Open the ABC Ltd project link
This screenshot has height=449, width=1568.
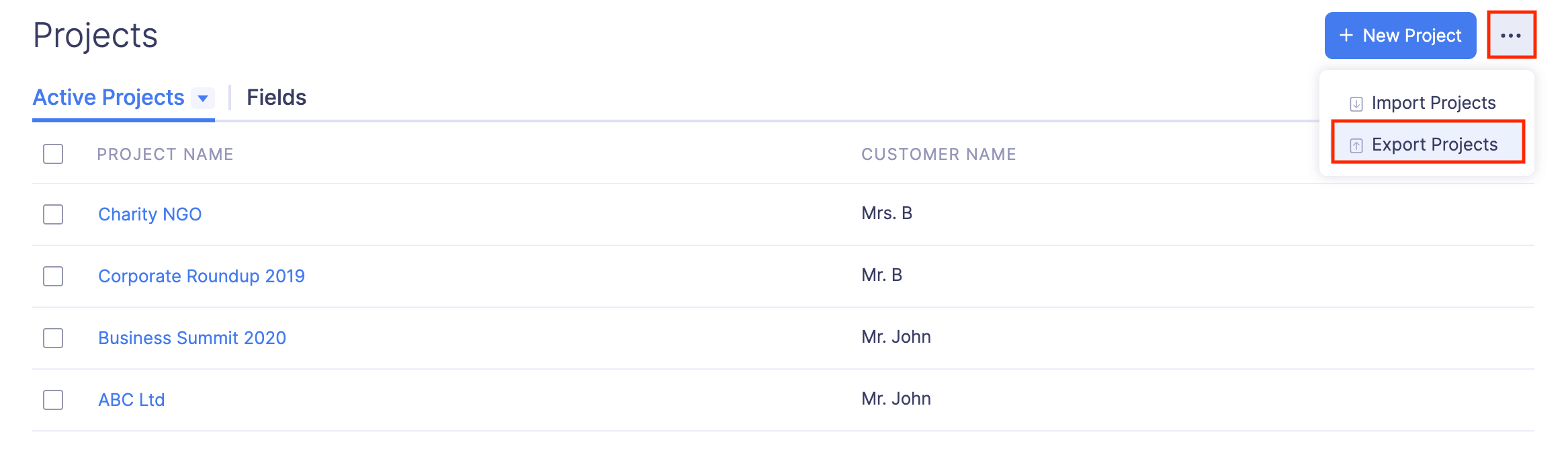pos(132,400)
